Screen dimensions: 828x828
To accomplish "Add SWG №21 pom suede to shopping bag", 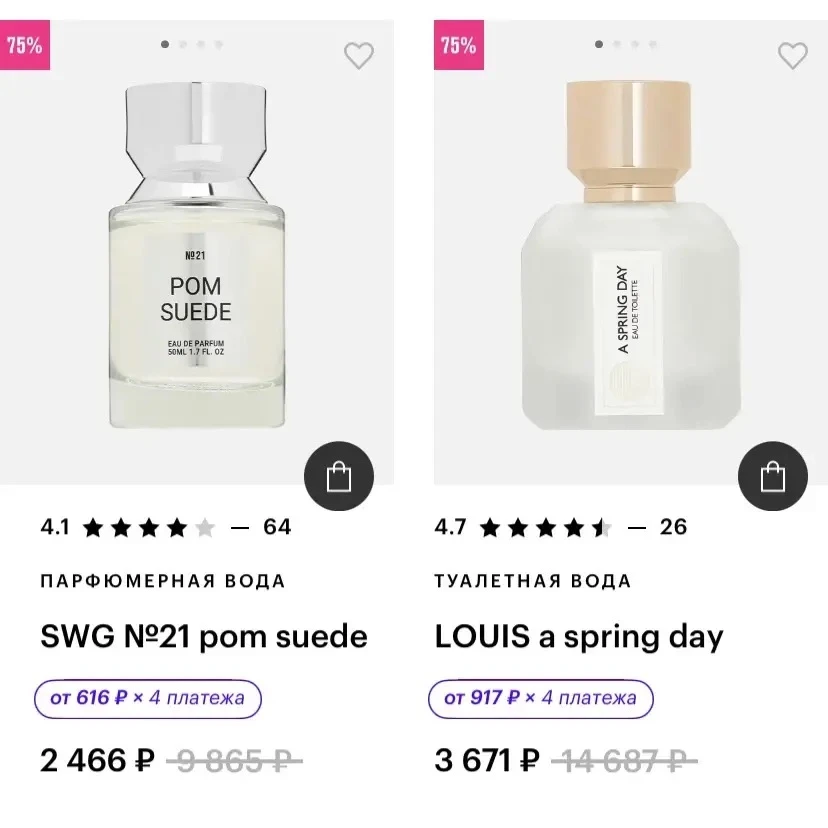I will (339, 476).
